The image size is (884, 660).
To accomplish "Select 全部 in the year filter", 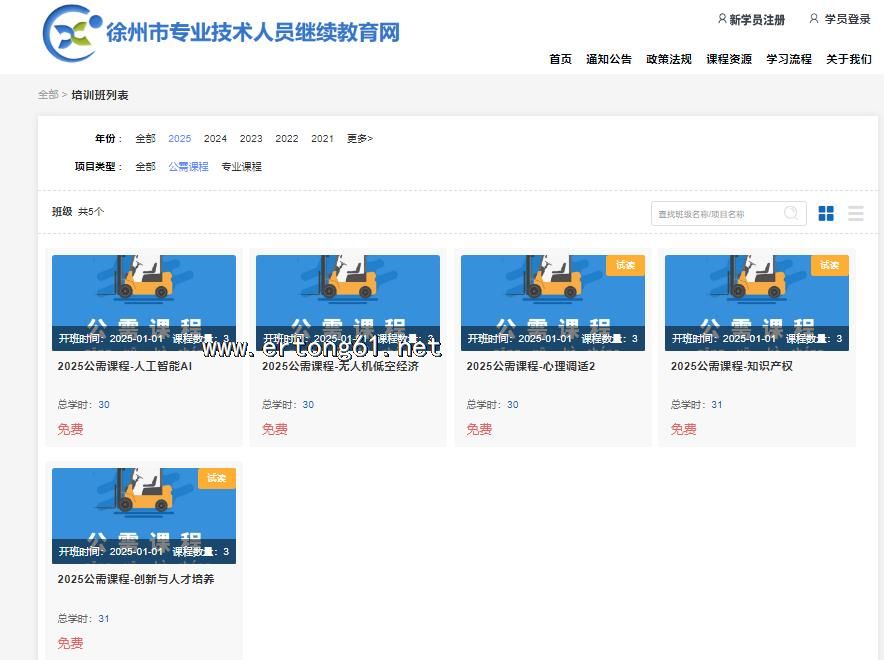I will pos(145,139).
